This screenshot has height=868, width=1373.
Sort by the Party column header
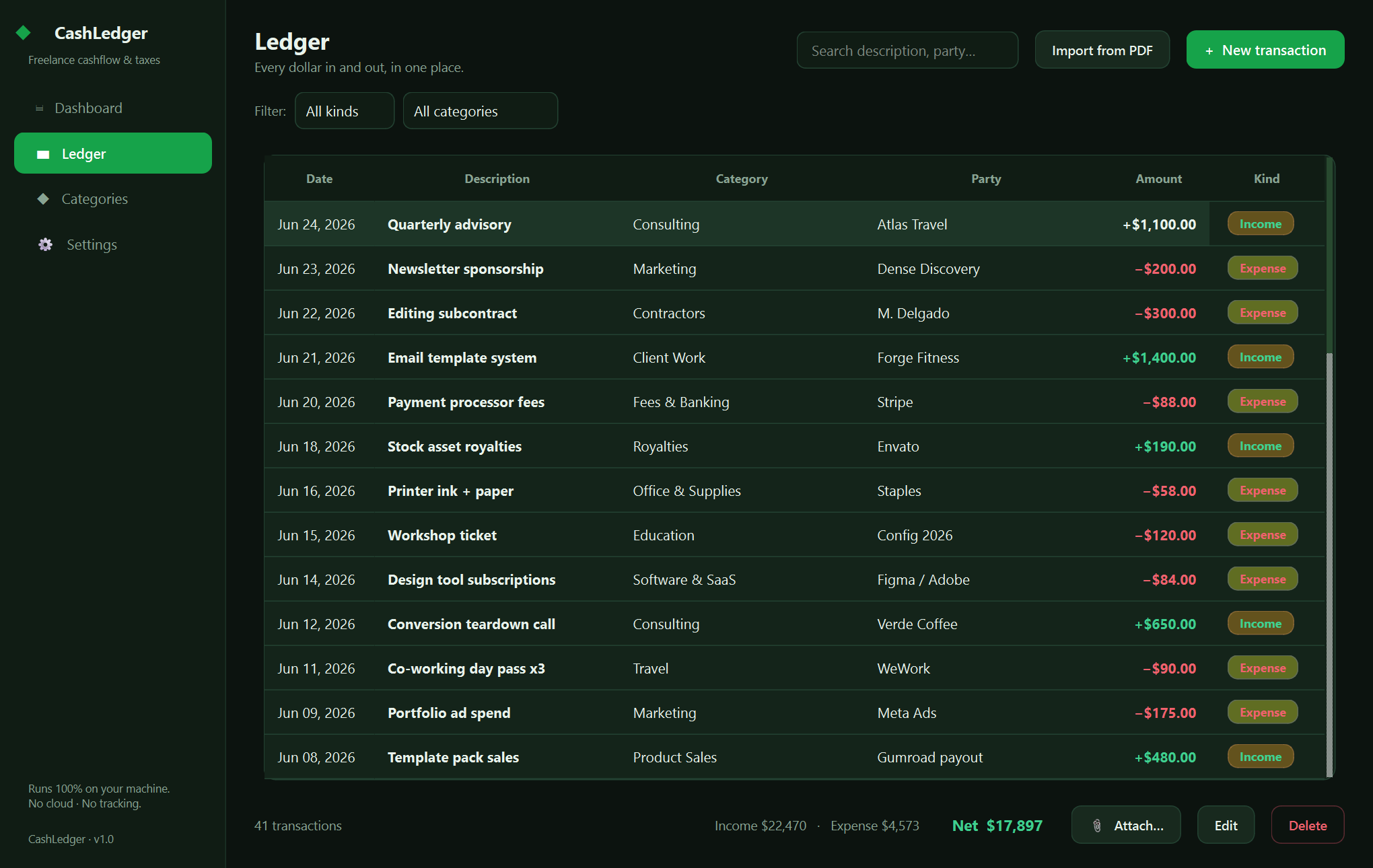986,179
